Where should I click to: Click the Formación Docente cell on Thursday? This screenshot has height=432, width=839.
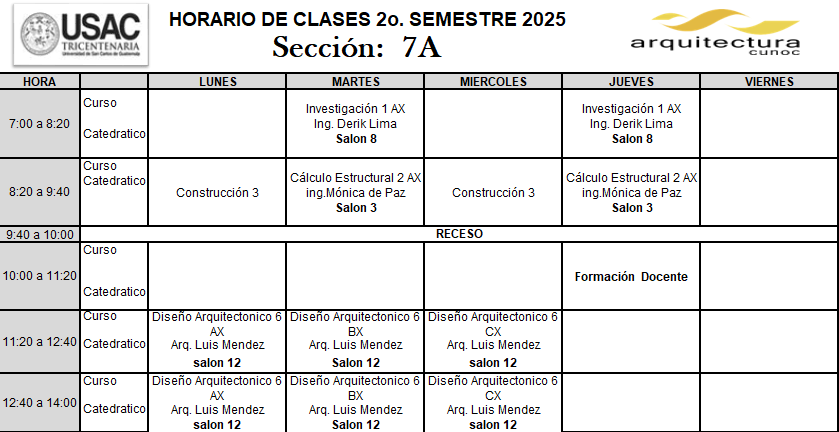point(631,276)
